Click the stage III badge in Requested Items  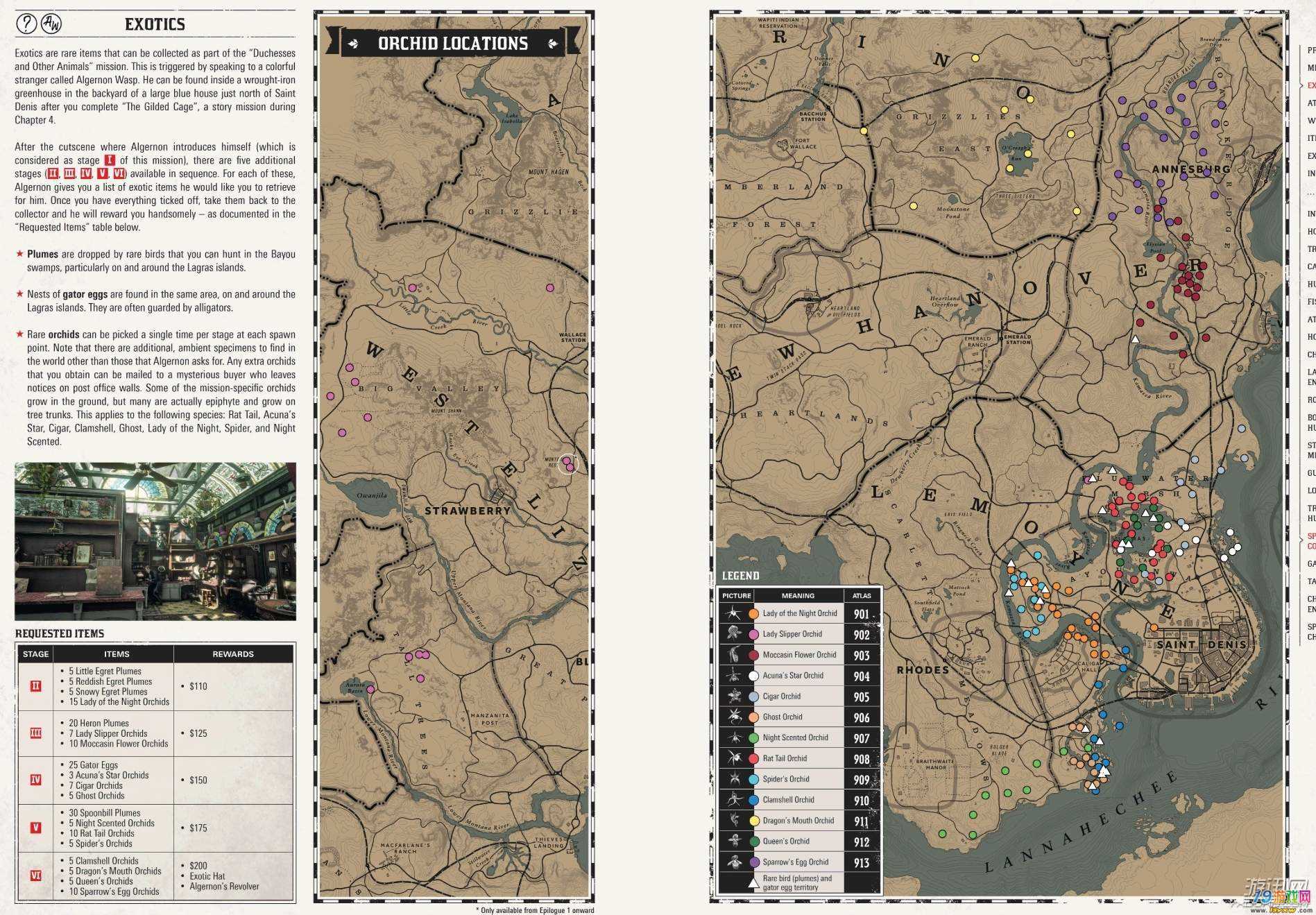pyautogui.click(x=36, y=733)
